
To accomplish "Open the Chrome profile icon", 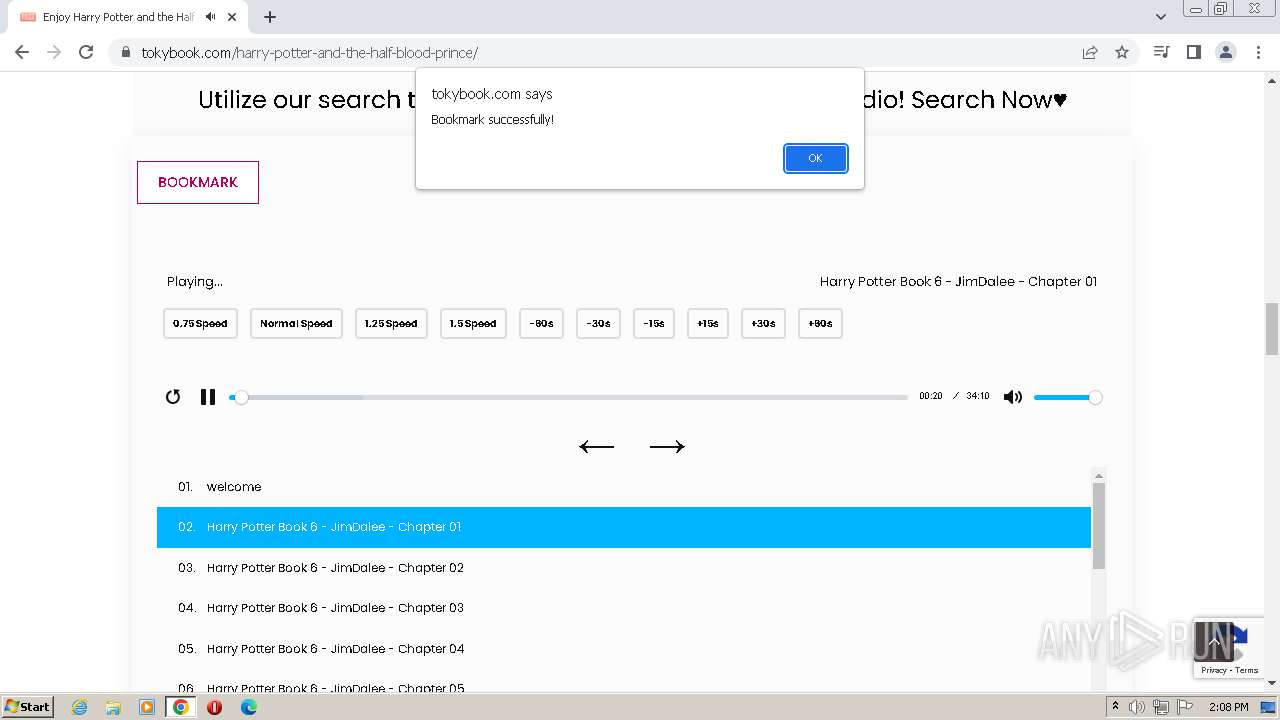I will (1225, 52).
